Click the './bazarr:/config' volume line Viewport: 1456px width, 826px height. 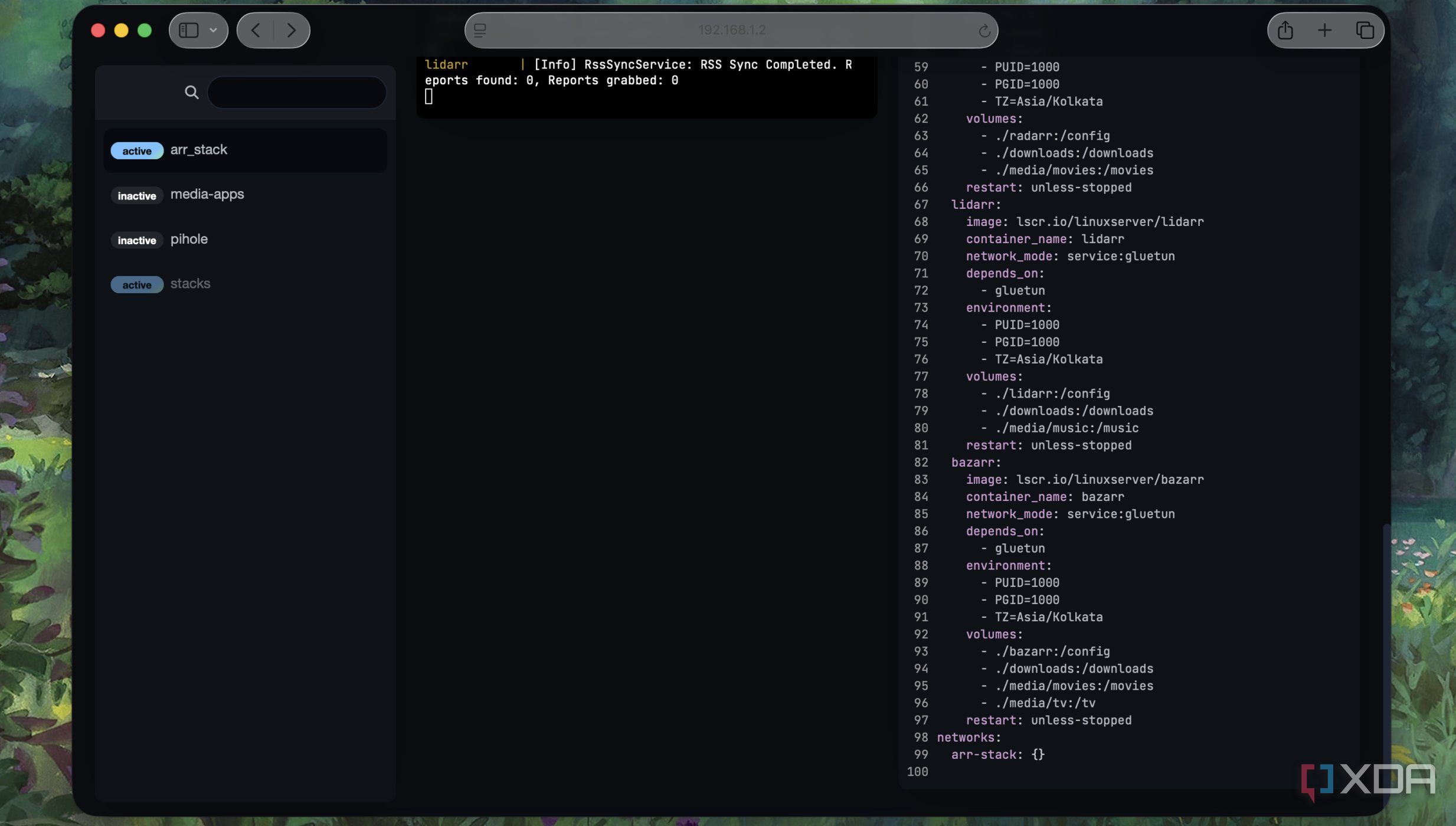[1045, 651]
